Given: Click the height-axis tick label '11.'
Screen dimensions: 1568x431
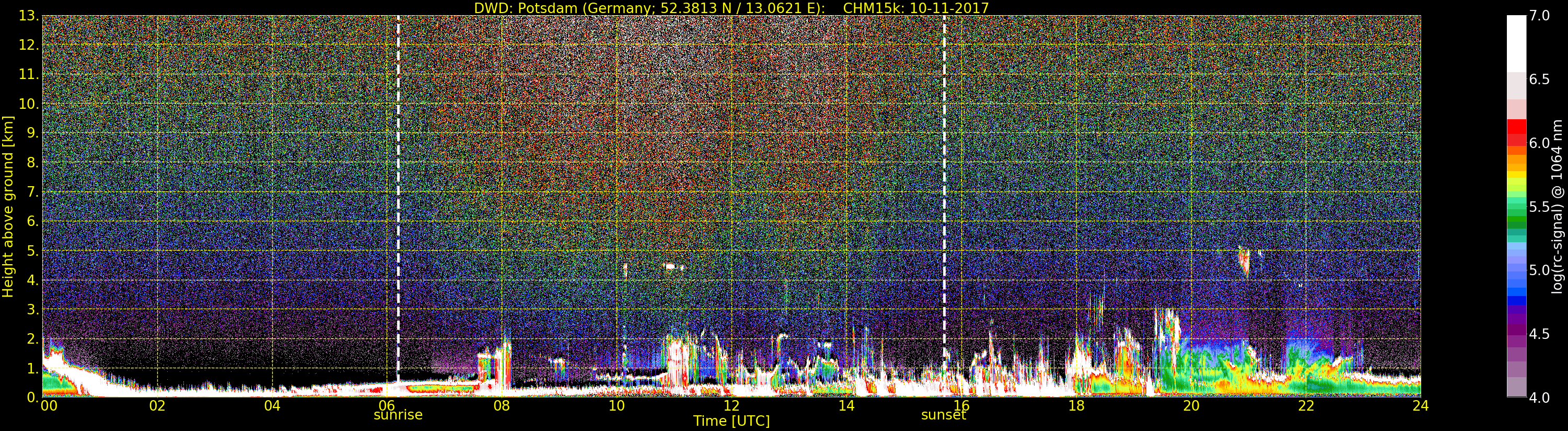Looking at the screenshot, I should (29, 74).
